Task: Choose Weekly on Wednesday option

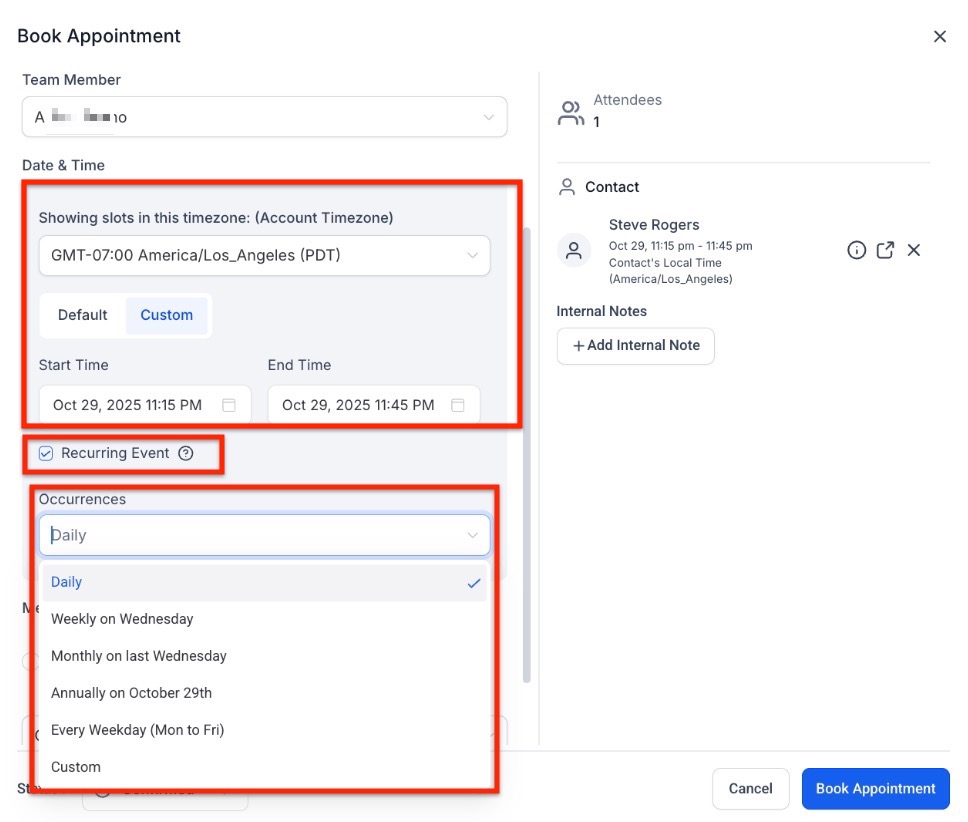Action: 122,619
